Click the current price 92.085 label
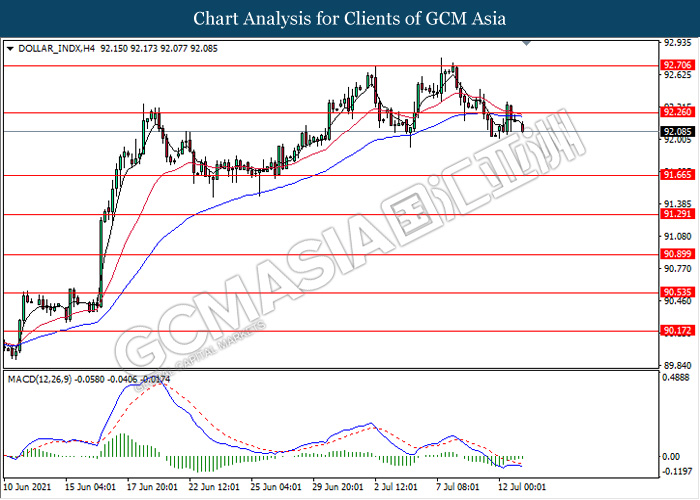This screenshot has width=700, height=500. tap(677, 132)
